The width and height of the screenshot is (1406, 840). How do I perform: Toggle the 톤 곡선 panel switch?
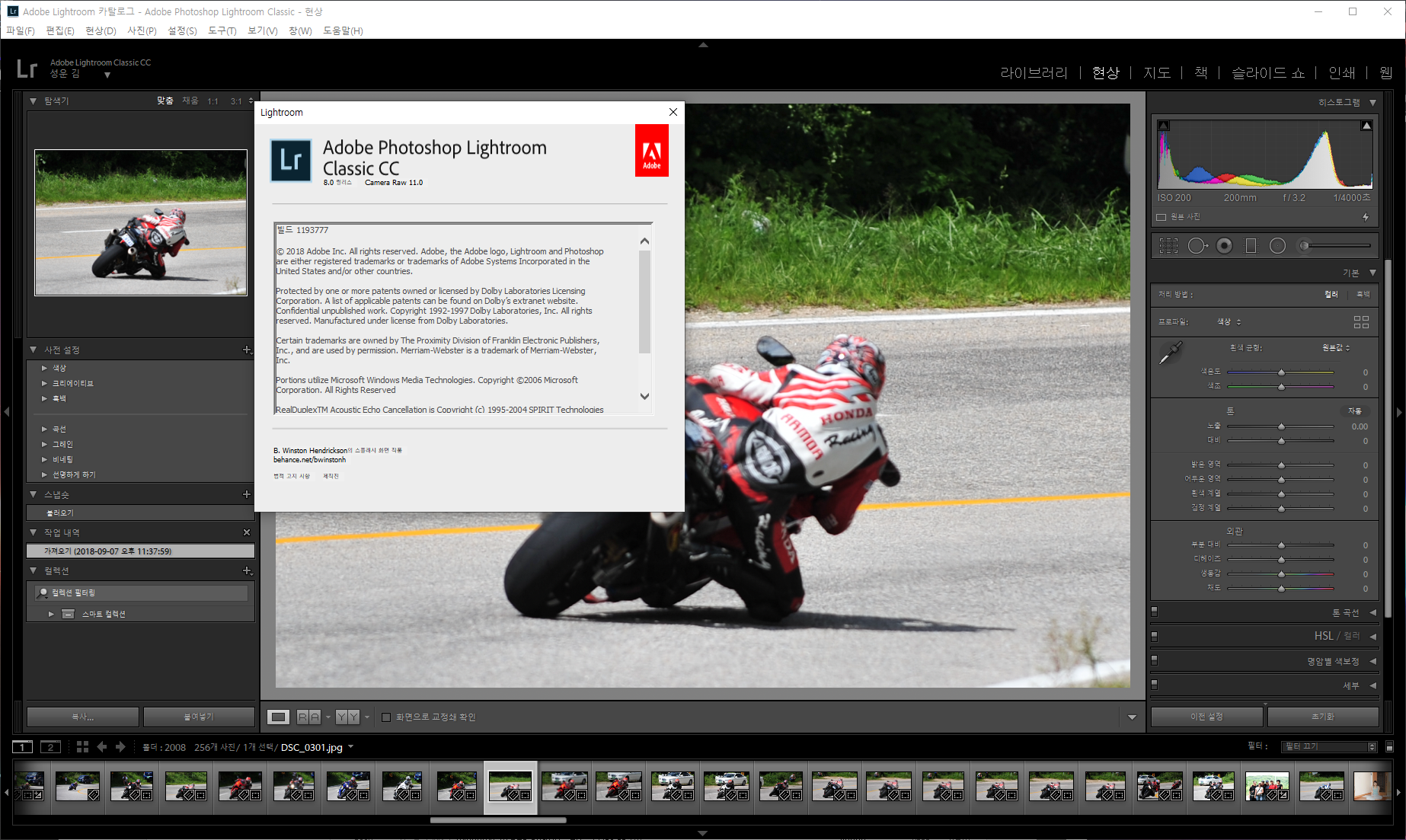1155,612
